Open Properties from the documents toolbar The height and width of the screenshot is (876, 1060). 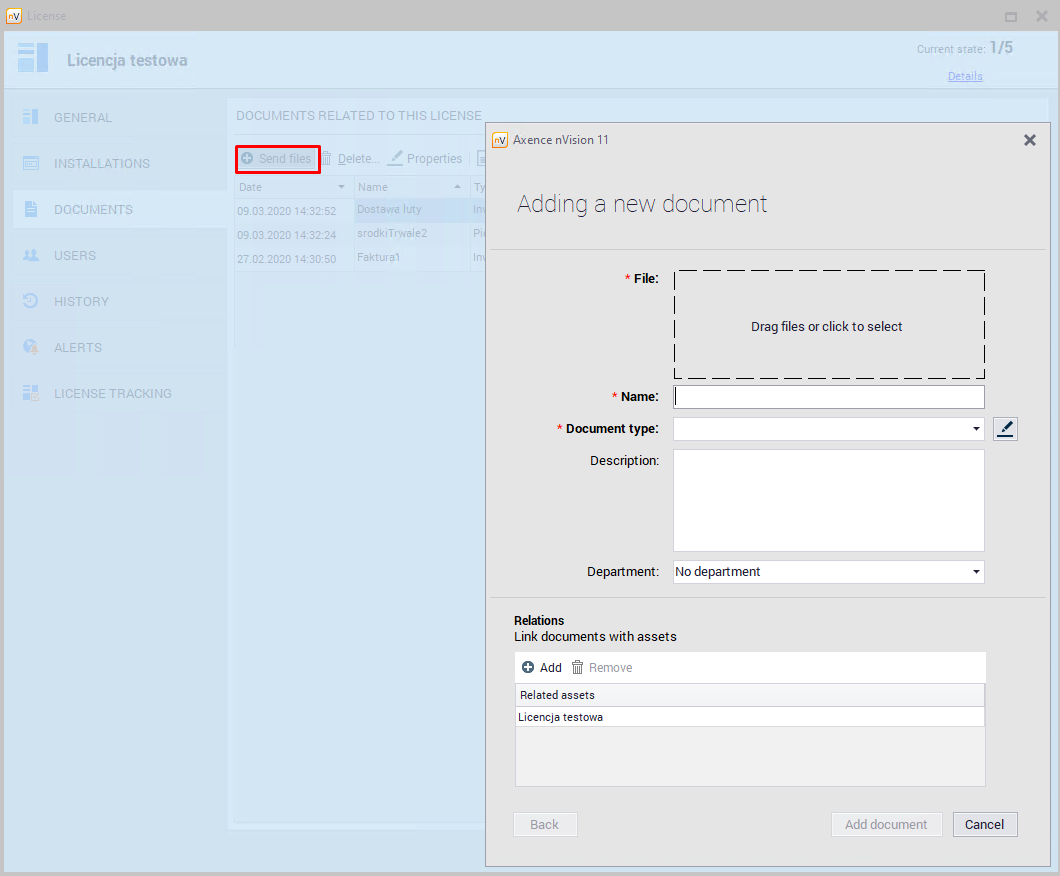pyautogui.click(x=425, y=159)
